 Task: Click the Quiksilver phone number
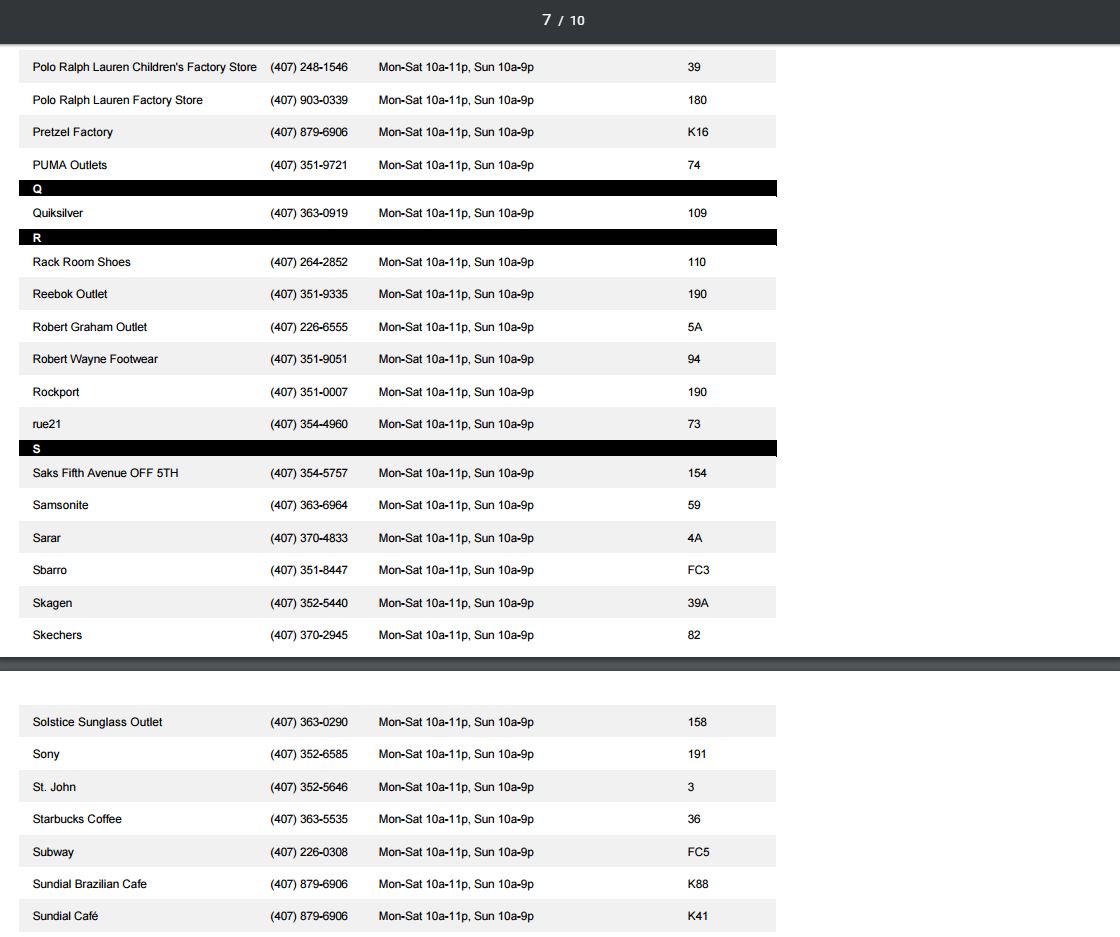click(x=309, y=213)
